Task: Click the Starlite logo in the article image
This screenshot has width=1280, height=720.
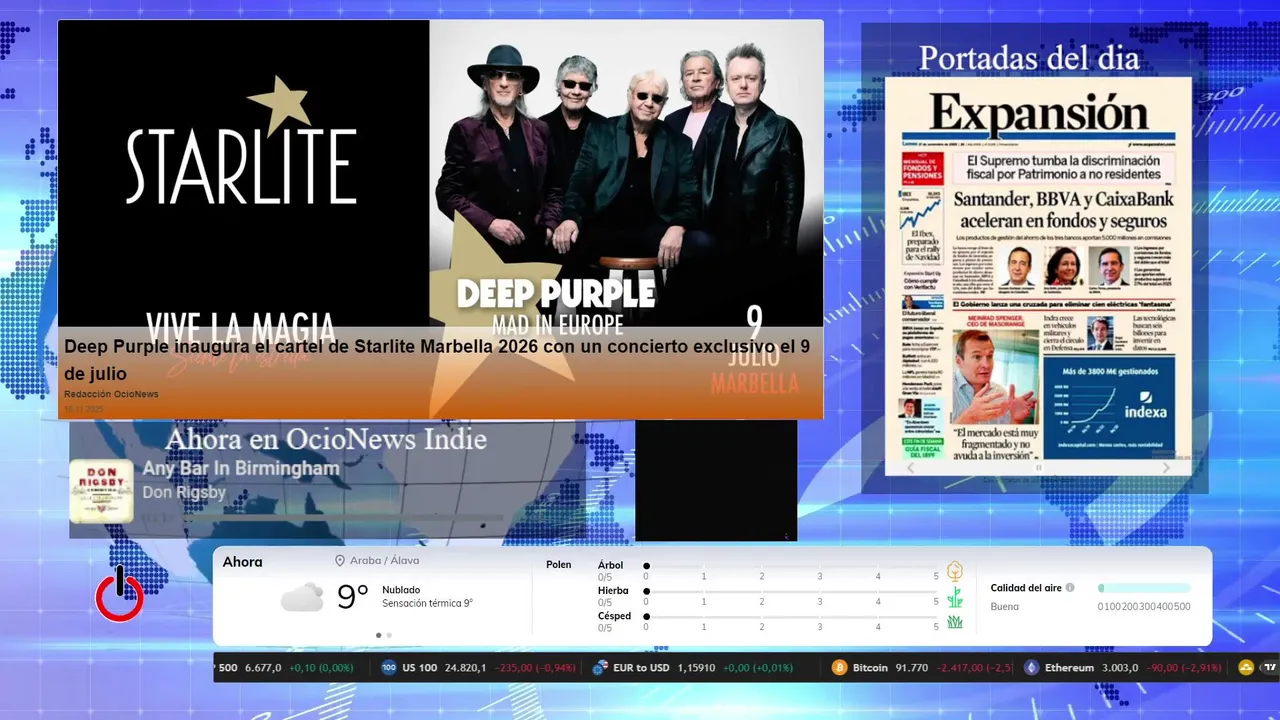Action: pos(241,142)
